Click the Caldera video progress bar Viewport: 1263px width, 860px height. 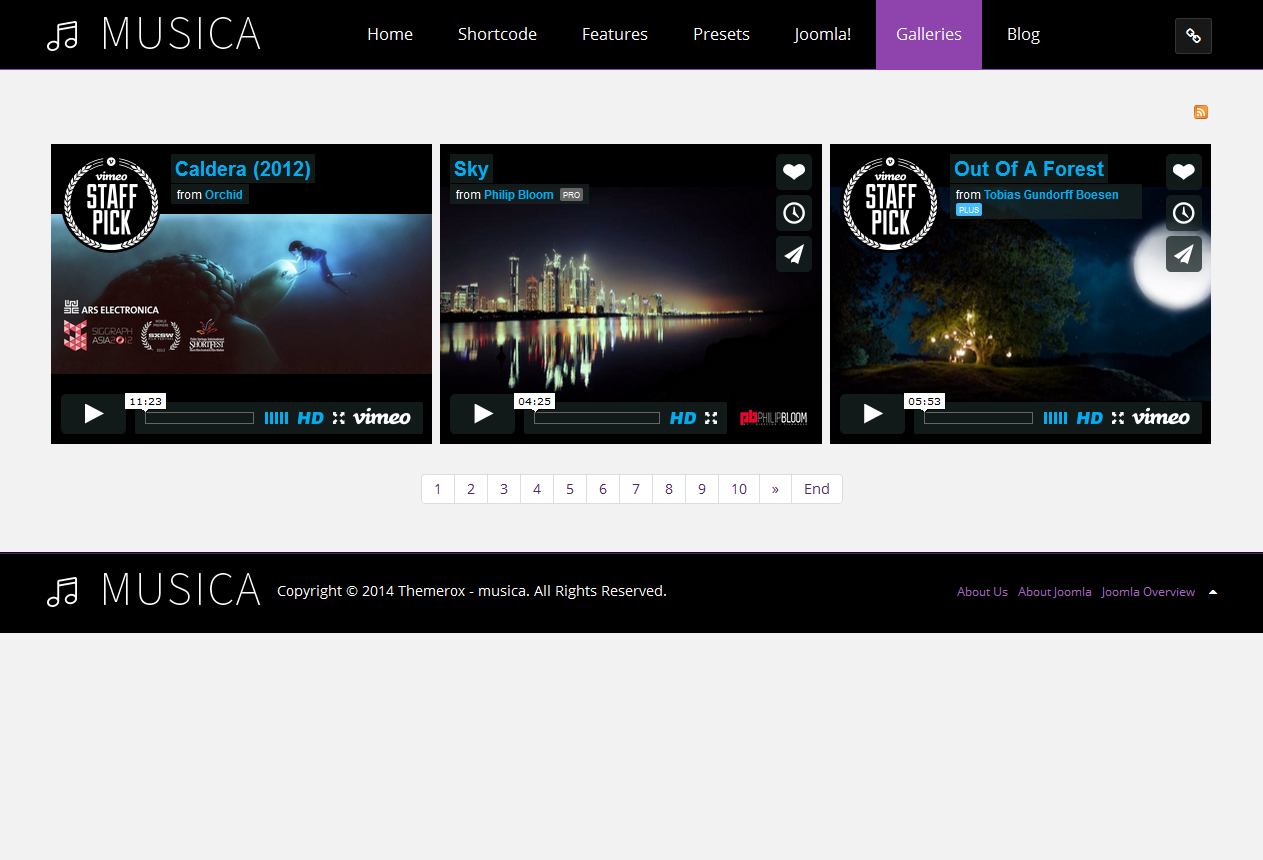pyautogui.click(x=199, y=418)
